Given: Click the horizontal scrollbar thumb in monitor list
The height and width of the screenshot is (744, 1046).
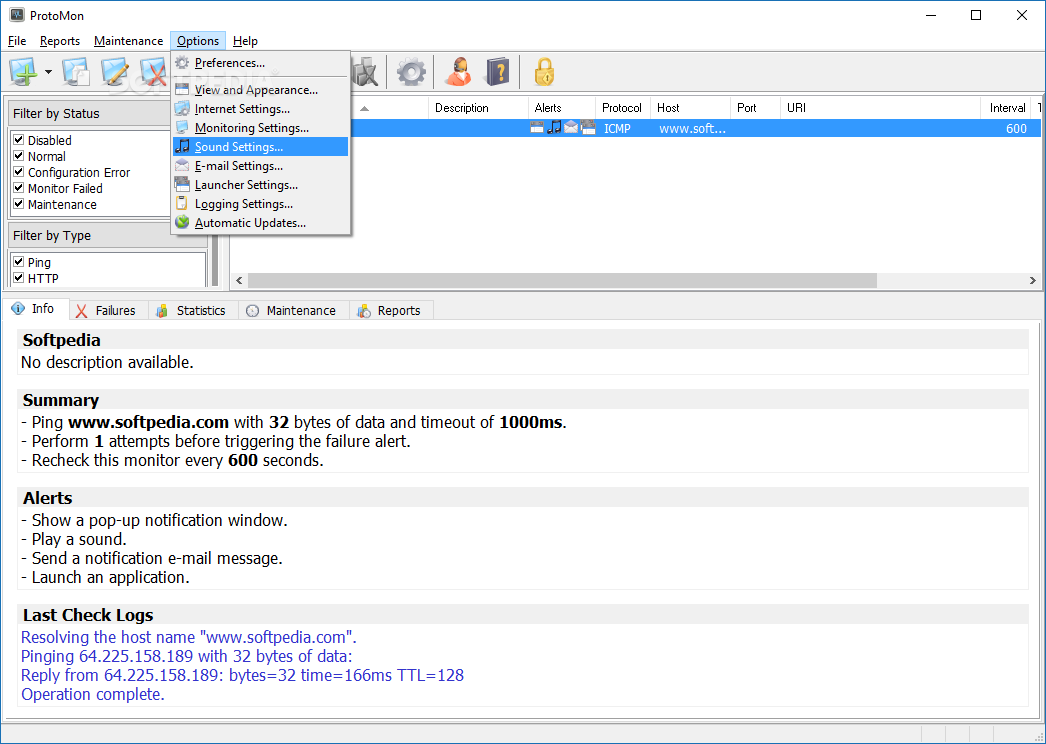Looking at the screenshot, I should pos(562,281).
